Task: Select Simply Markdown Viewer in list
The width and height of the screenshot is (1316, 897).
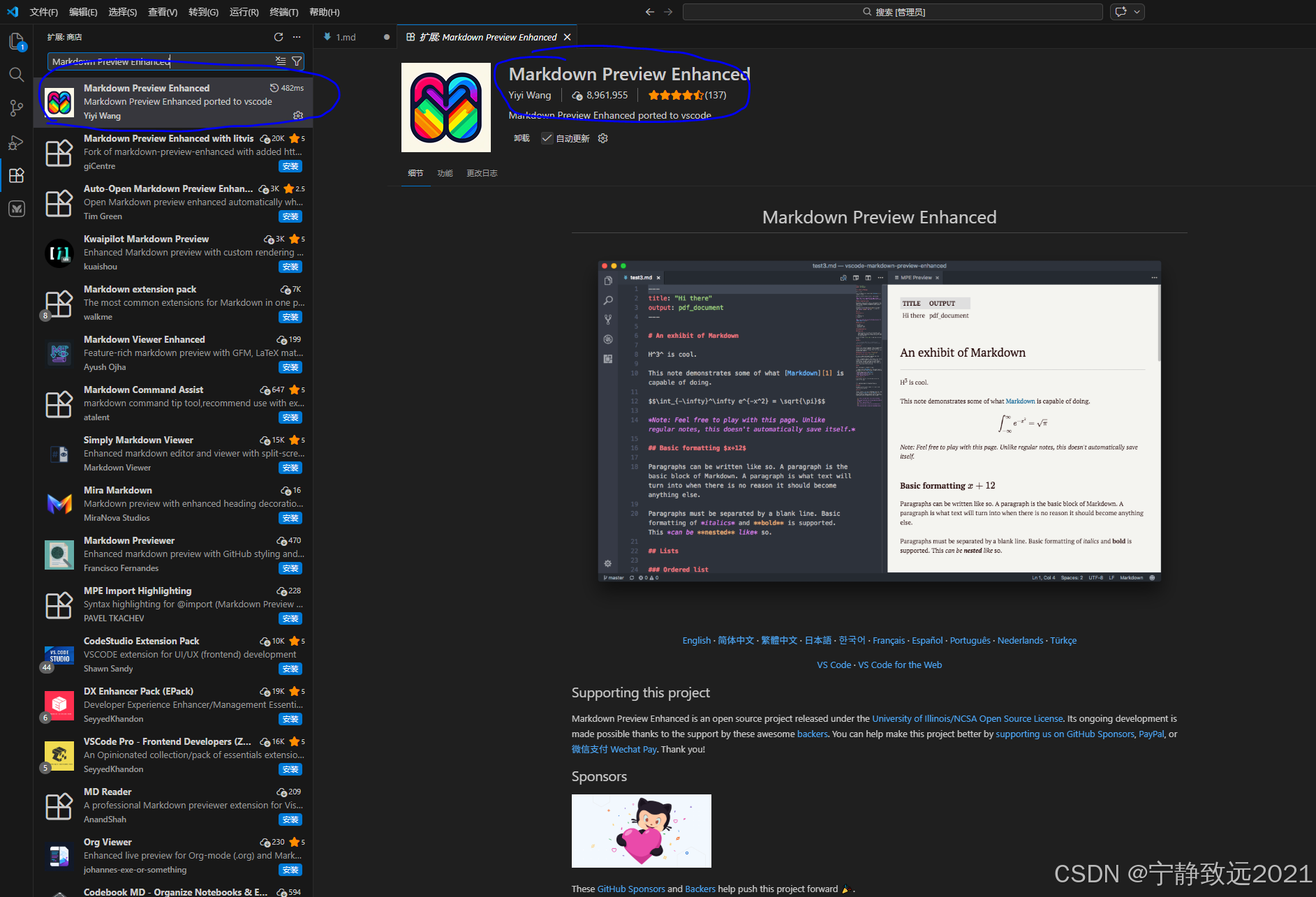Action: [173, 454]
